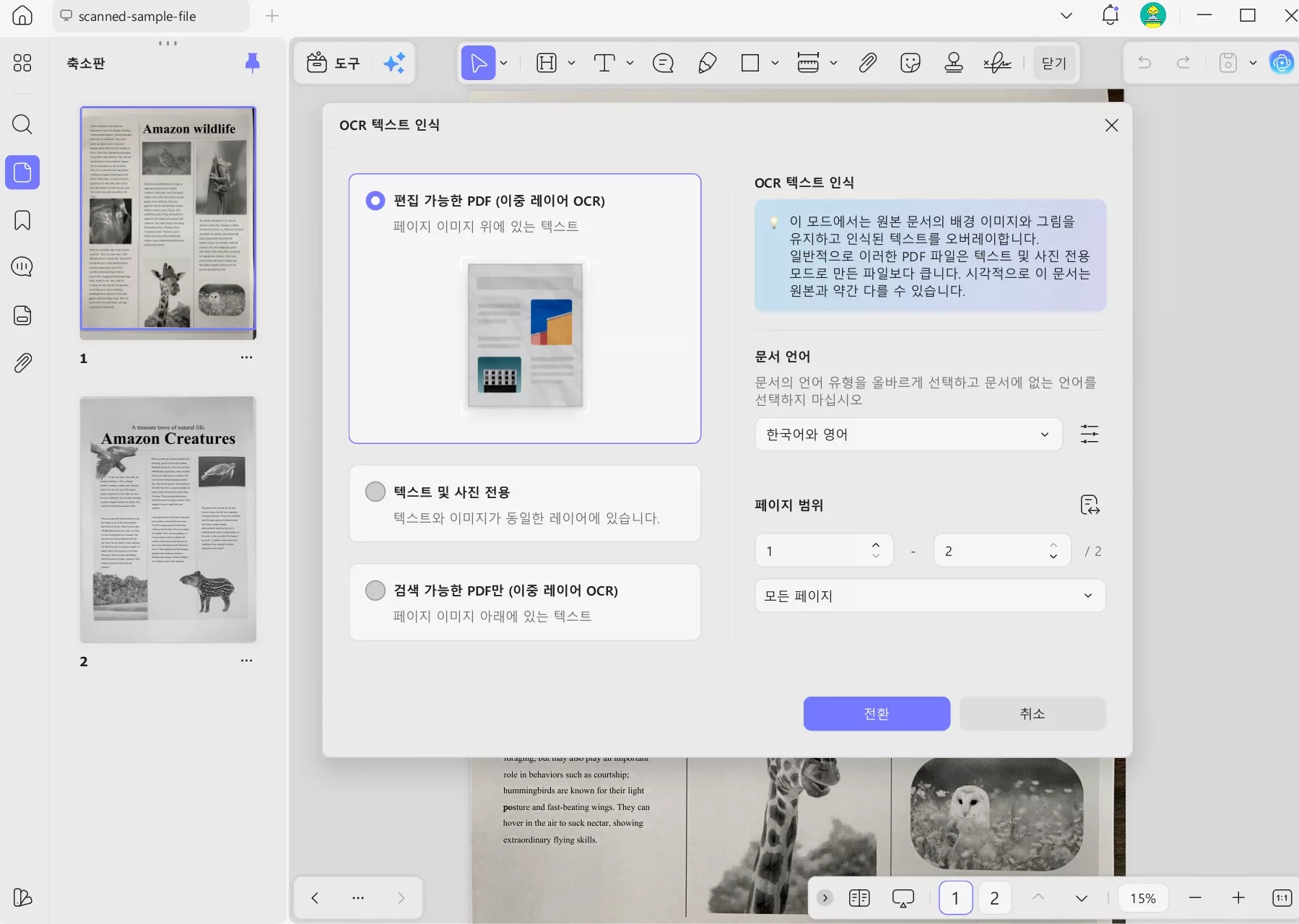Open the sticker comment tool

pos(910,63)
